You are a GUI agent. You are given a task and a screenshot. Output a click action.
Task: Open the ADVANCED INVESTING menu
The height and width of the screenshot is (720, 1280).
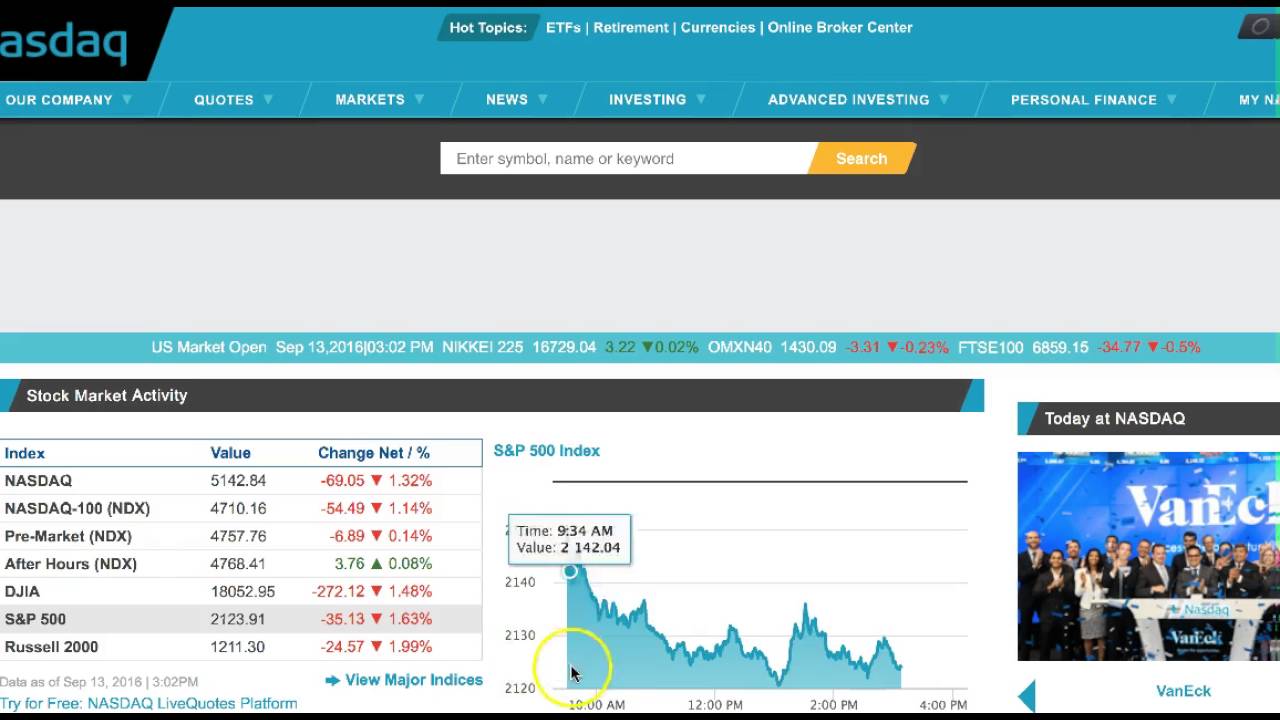coord(848,100)
